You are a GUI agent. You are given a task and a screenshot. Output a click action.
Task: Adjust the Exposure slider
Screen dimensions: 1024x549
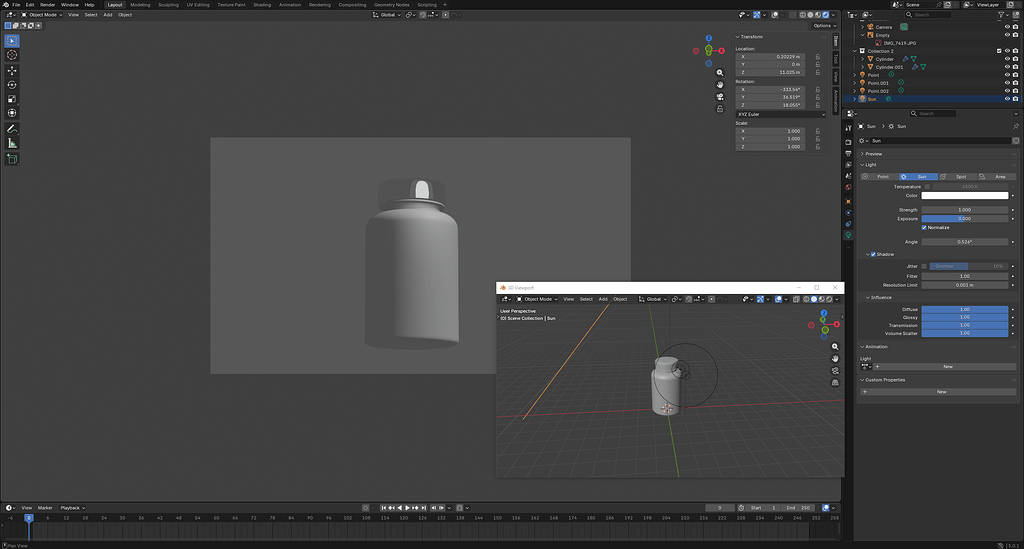(x=965, y=219)
